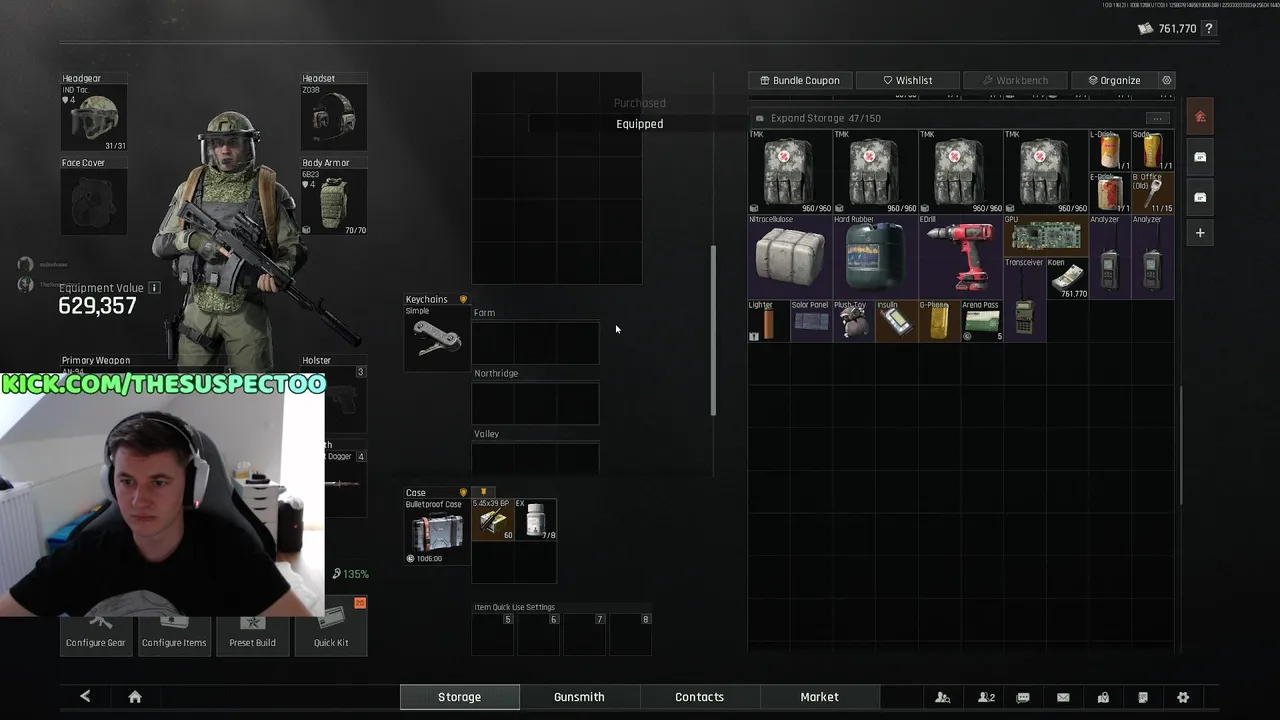
Task: Select the first storage box icon in sidebar
Action: coord(1200,157)
